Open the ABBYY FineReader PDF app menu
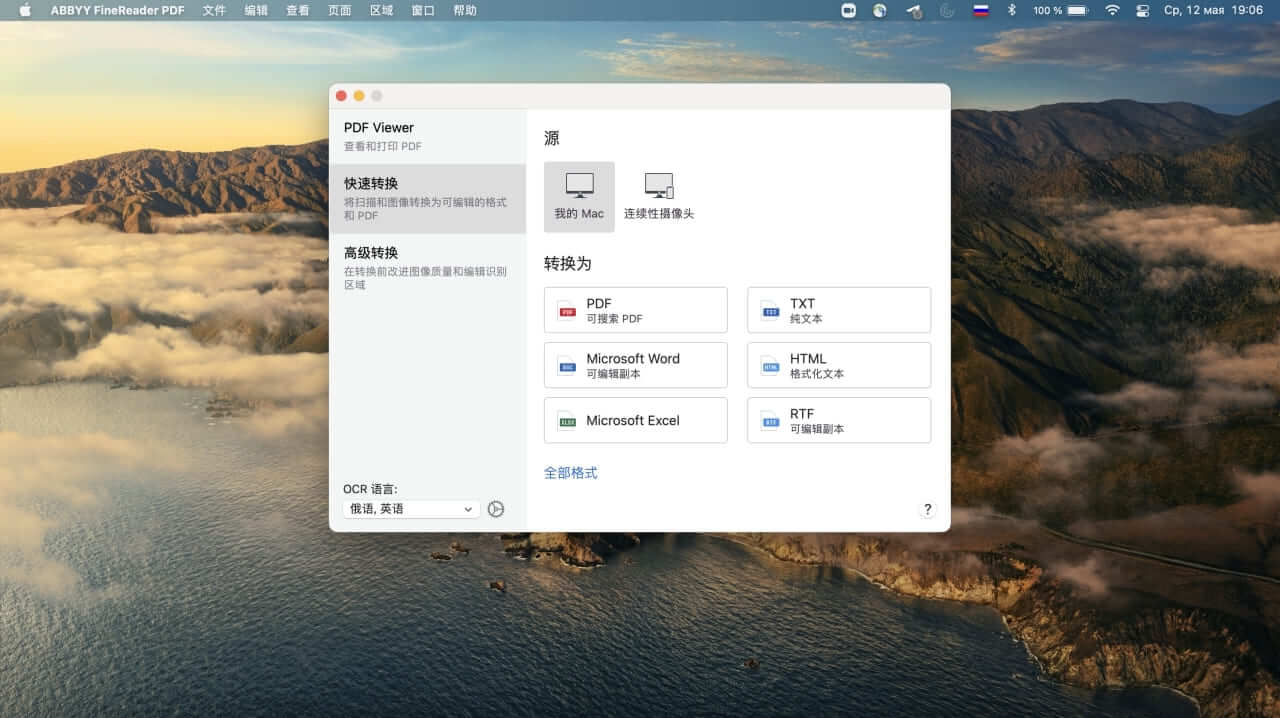The width and height of the screenshot is (1280, 718). tap(118, 10)
